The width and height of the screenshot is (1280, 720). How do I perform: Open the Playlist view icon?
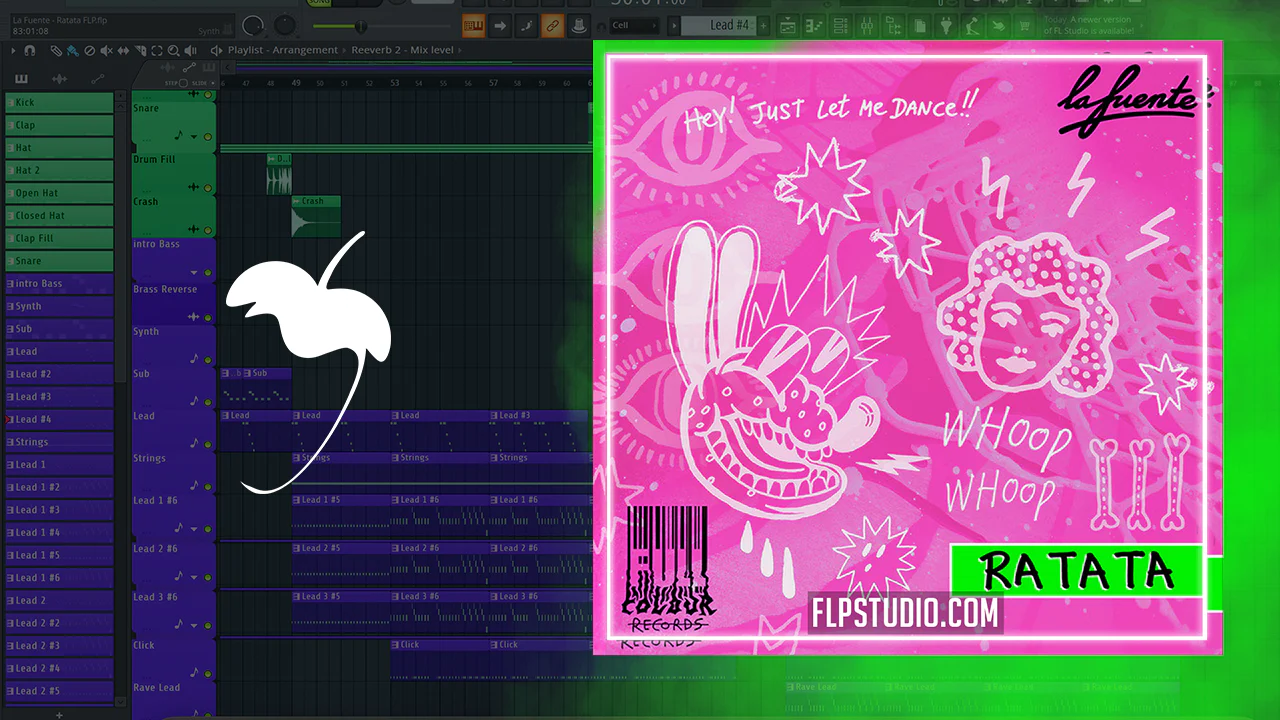788,25
